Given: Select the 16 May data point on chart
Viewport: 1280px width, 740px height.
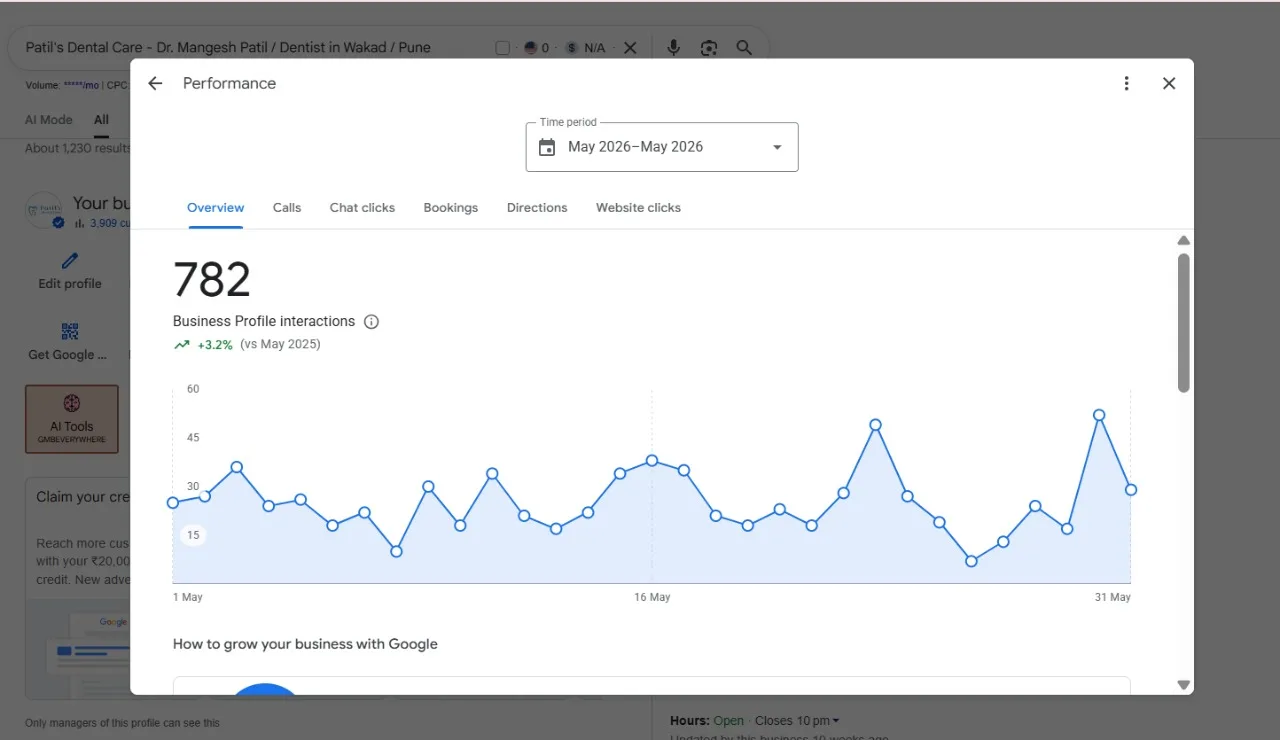Looking at the screenshot, I should point(652,461).
